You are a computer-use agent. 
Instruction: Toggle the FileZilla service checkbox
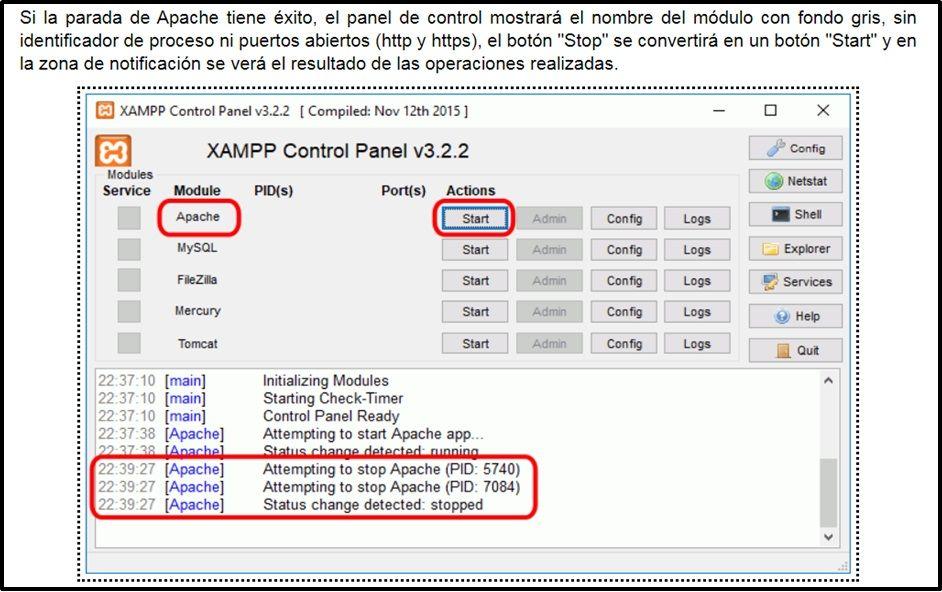click(x=129, y=281)
